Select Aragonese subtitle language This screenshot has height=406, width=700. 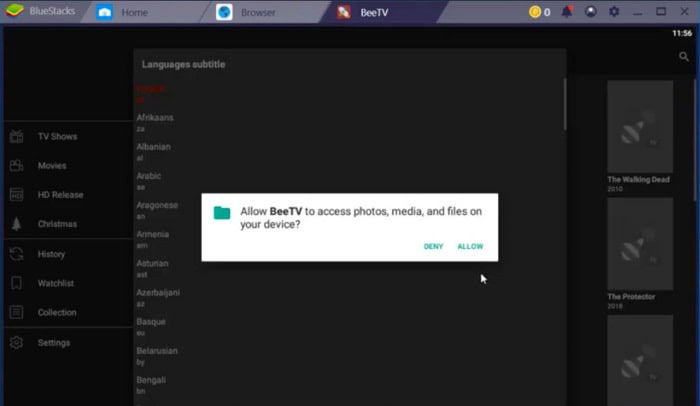(x=157, y=210)
